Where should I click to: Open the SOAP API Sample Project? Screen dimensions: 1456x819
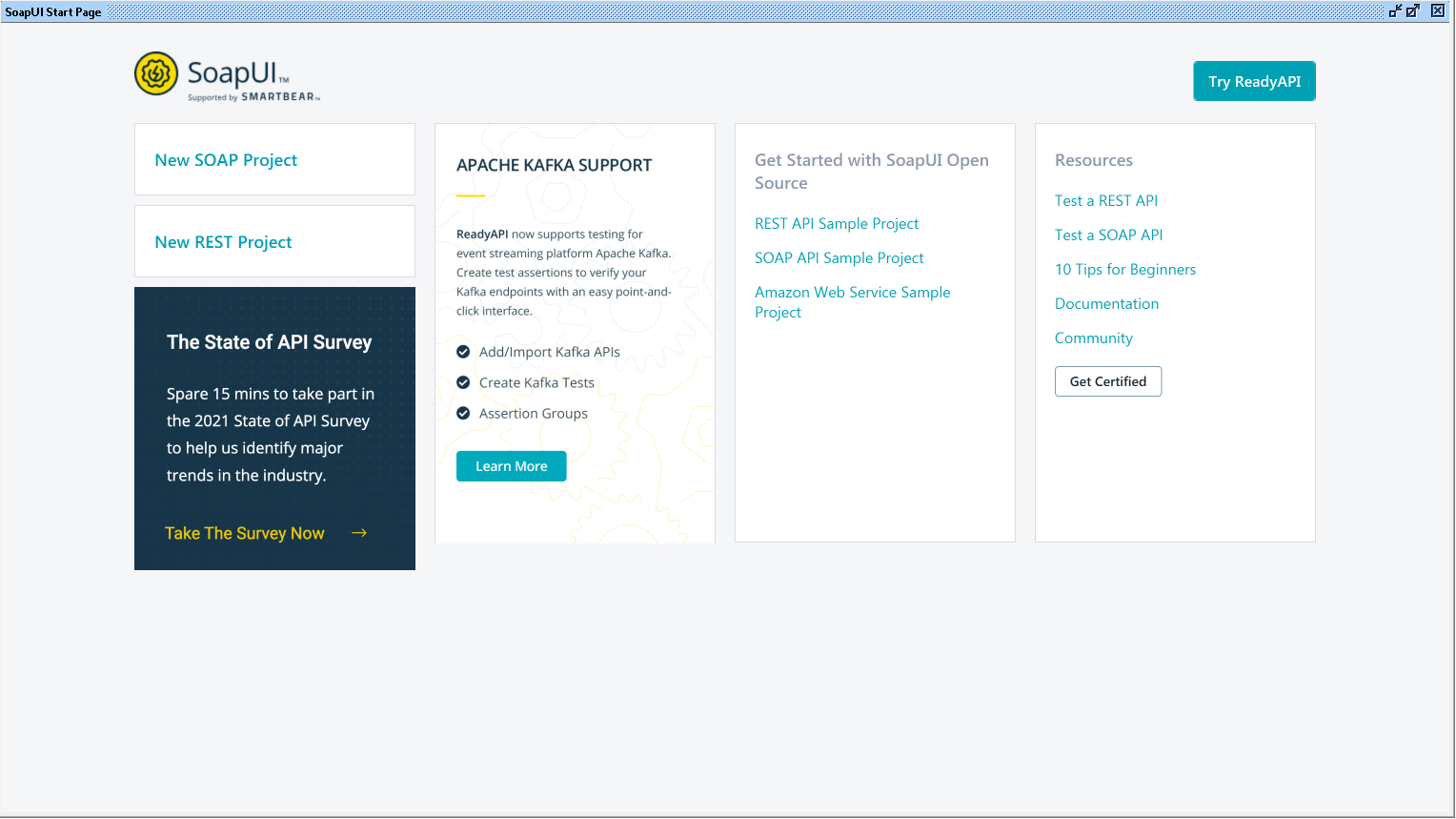(839, 257)
